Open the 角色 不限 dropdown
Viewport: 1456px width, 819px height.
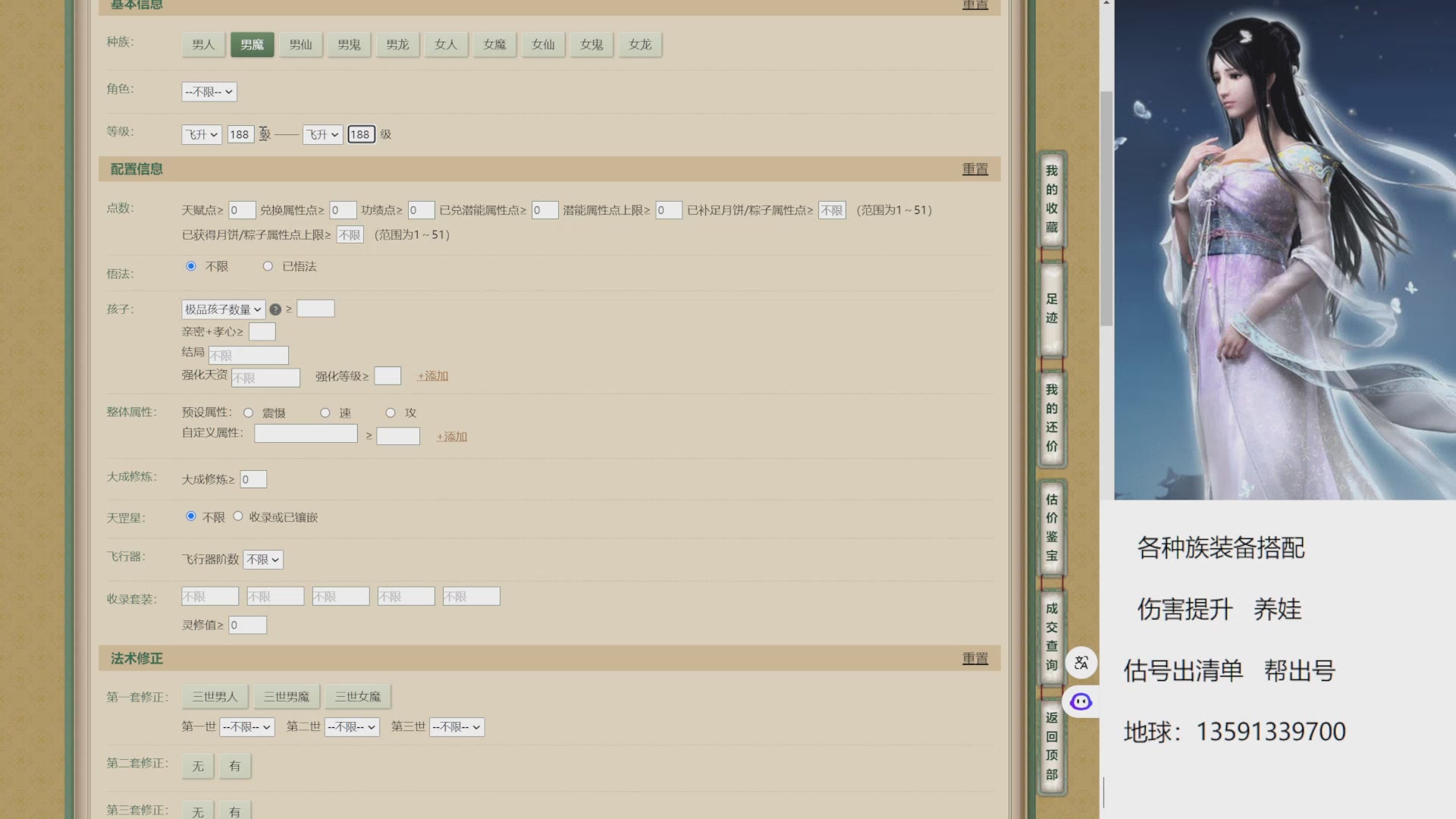click(x=209, y=92)
